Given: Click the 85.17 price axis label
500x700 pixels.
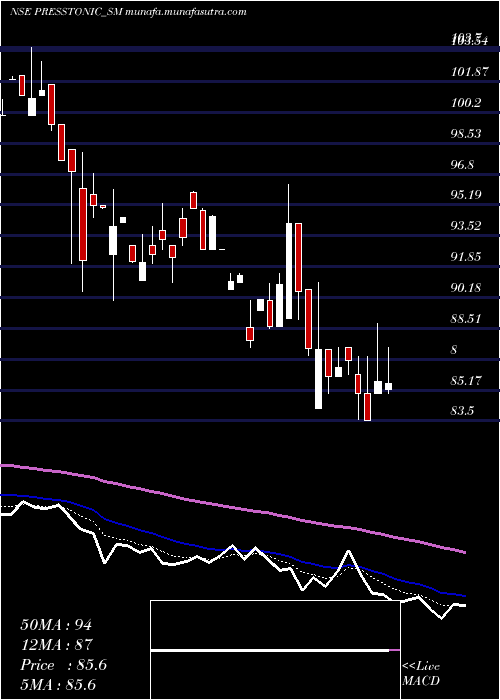Looking at the screenshot, I should pyautogui.click(x=466, y=381).
